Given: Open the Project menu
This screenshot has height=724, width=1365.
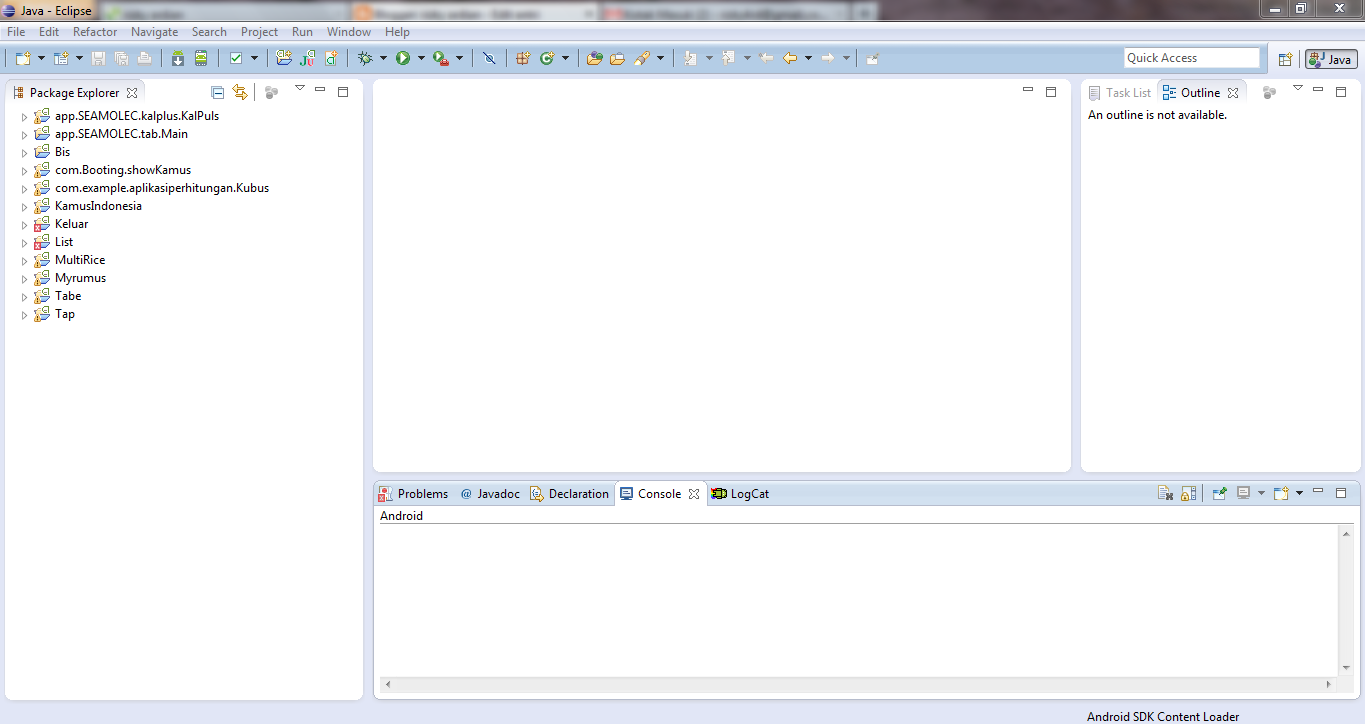Looking at the screenshot, I should click(x=259, y=32).
